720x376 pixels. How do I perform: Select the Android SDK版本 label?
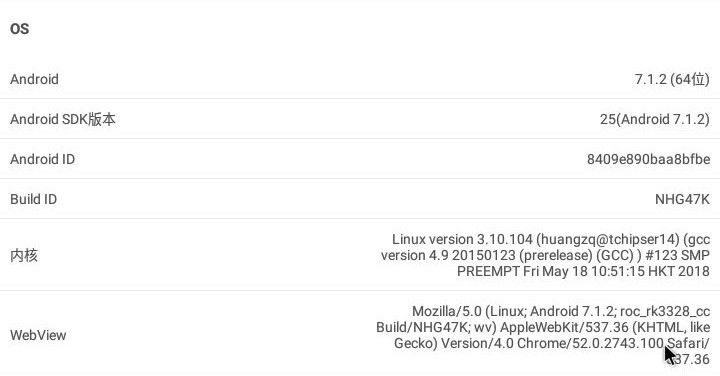pos(63,119)
